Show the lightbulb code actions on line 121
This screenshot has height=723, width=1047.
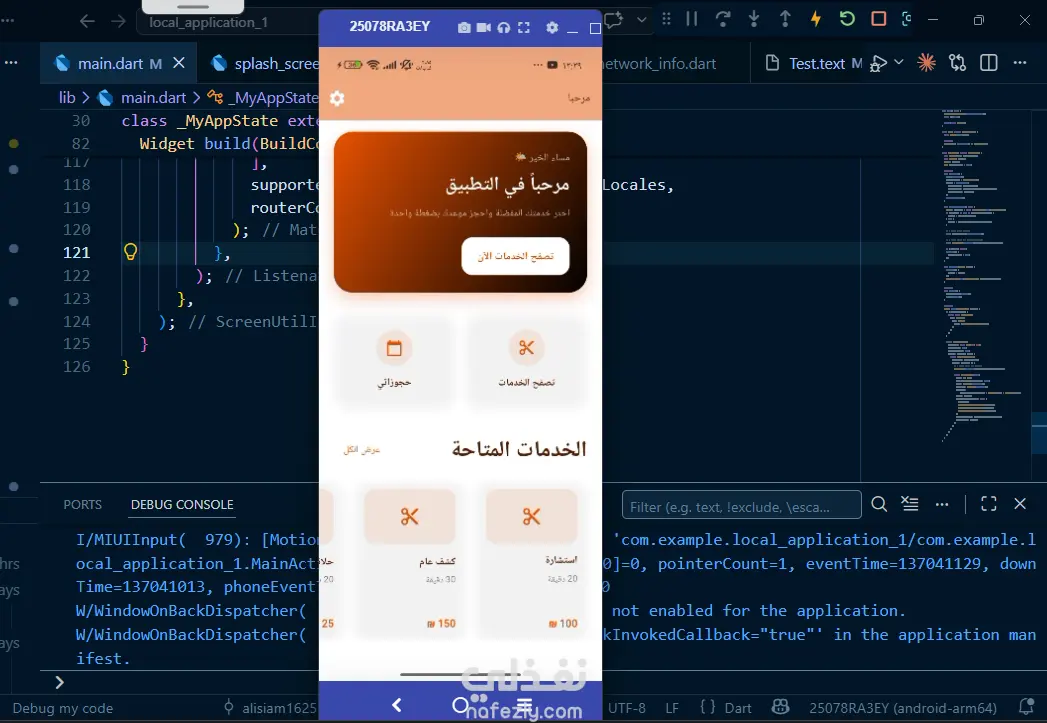tap(130, 252)
